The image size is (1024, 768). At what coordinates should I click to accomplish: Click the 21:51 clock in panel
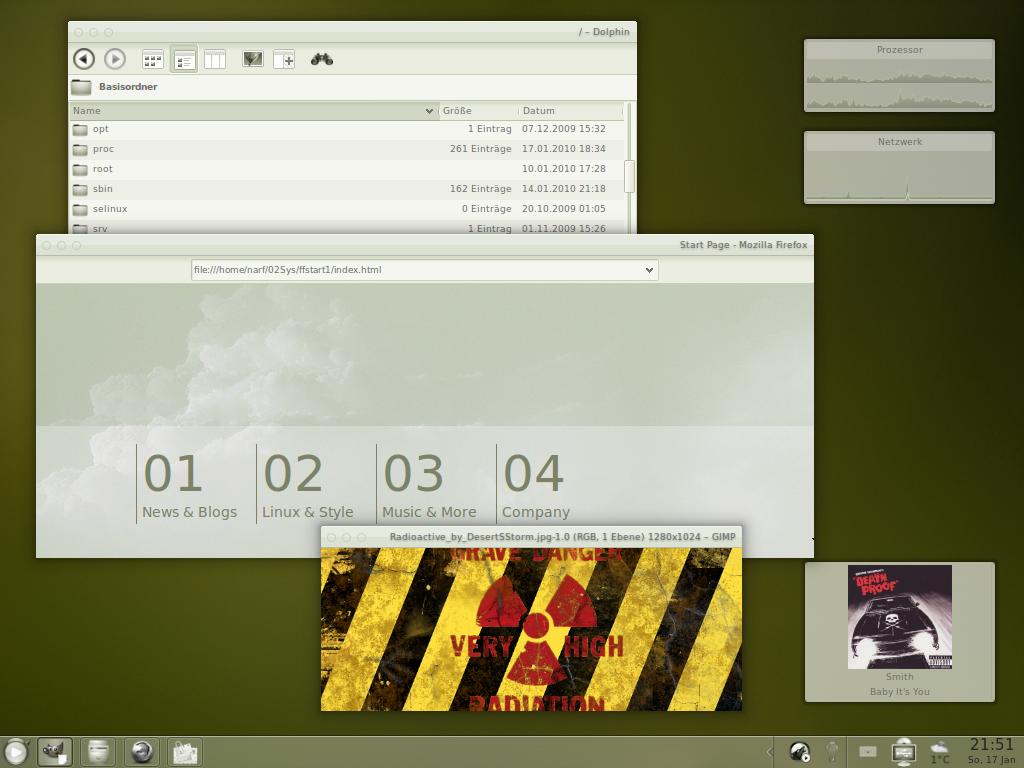coord(991,745)
